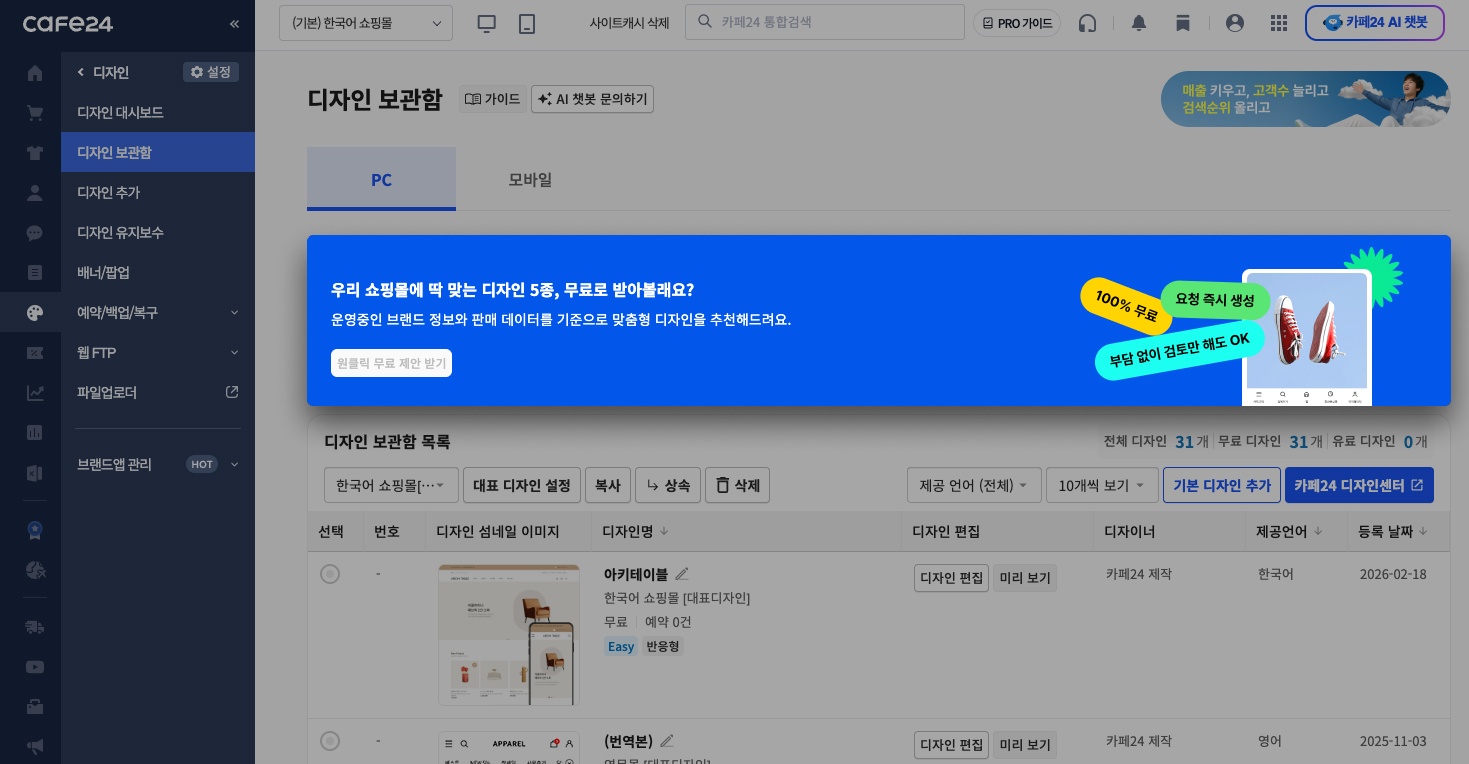Open the home icon in left sidebar
Screen dimensions: 1469x764
(35, 73)
